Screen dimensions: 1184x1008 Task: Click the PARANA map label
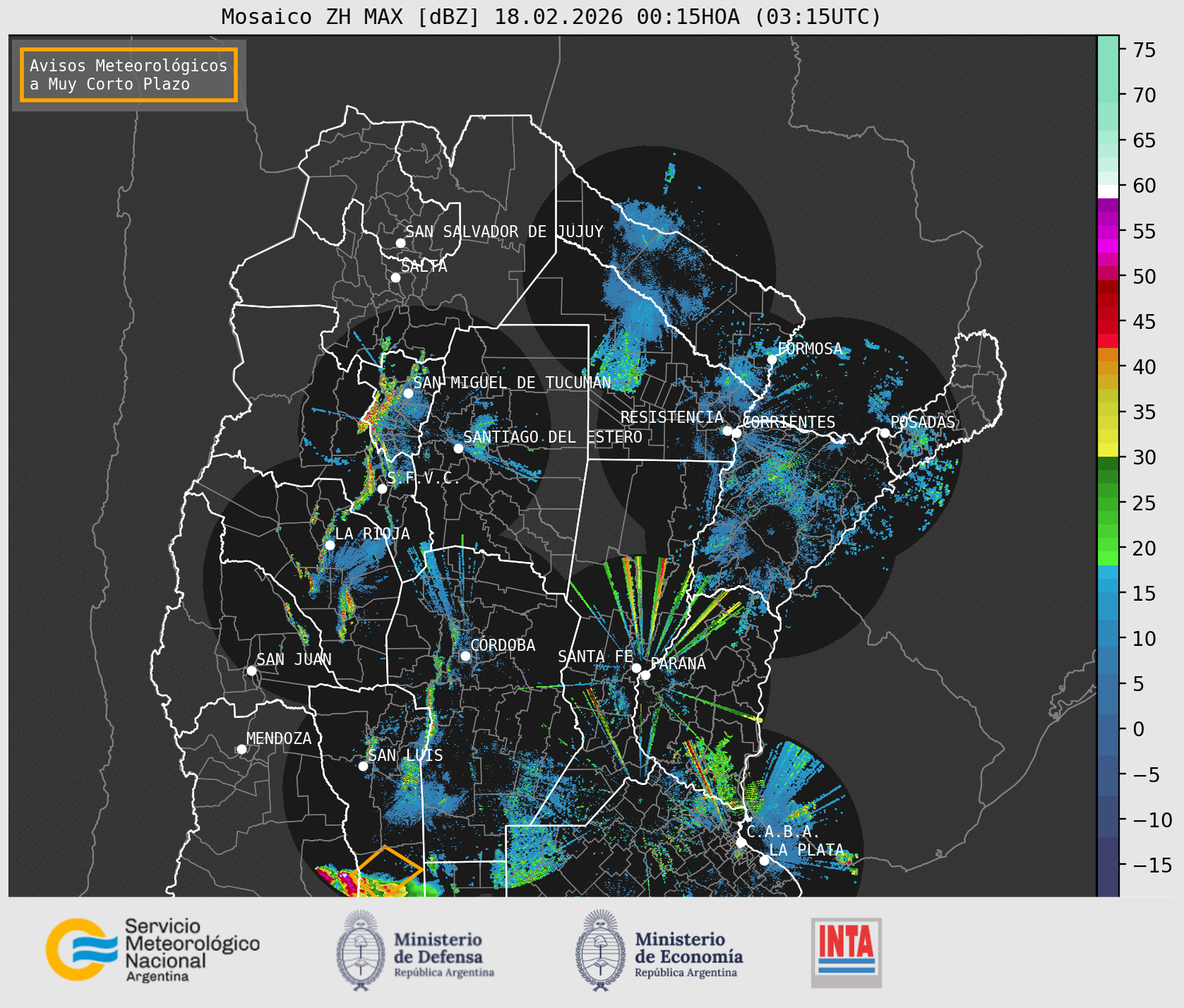point(678,664)
